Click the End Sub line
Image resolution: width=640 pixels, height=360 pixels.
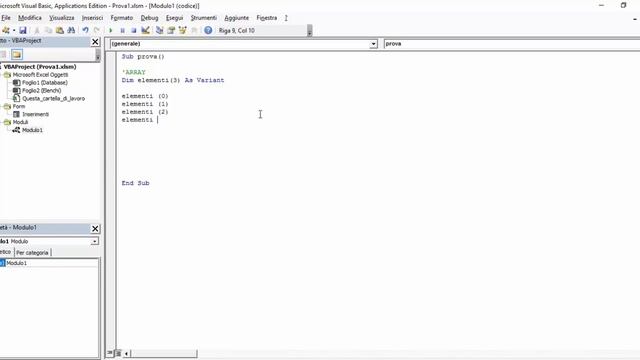[136, 183]
